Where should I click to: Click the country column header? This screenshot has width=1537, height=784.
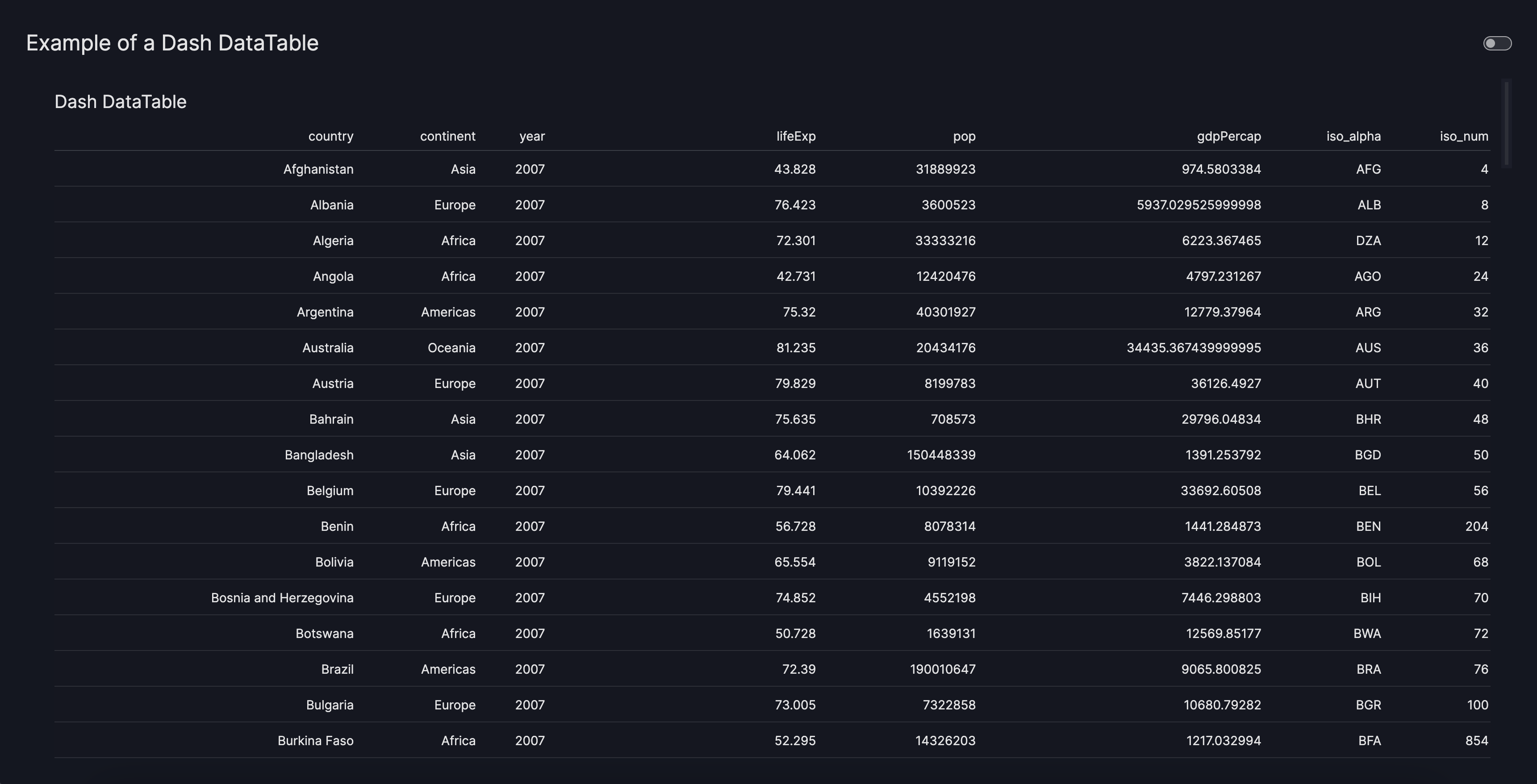point(330,136)
